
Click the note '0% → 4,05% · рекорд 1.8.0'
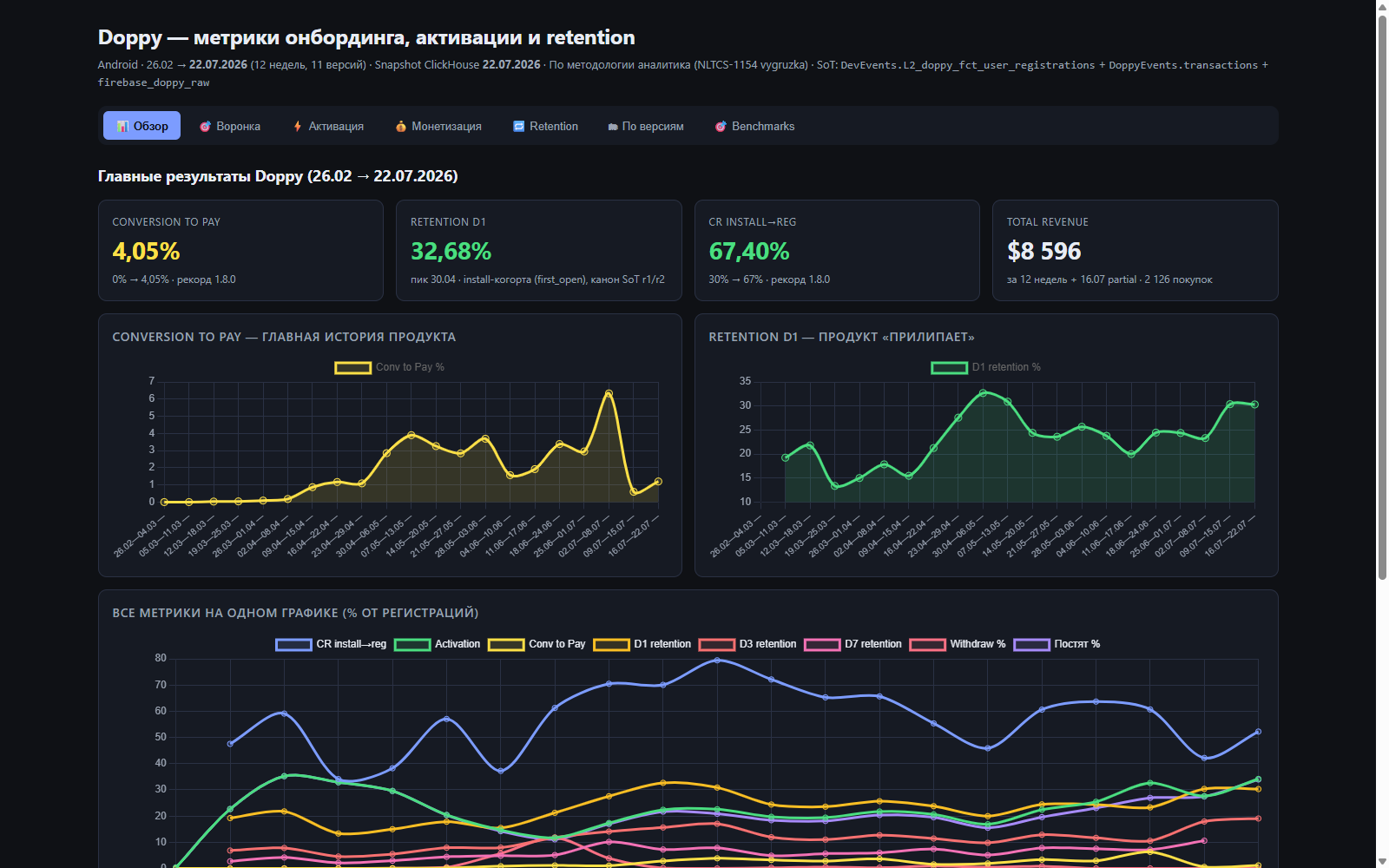174,279
